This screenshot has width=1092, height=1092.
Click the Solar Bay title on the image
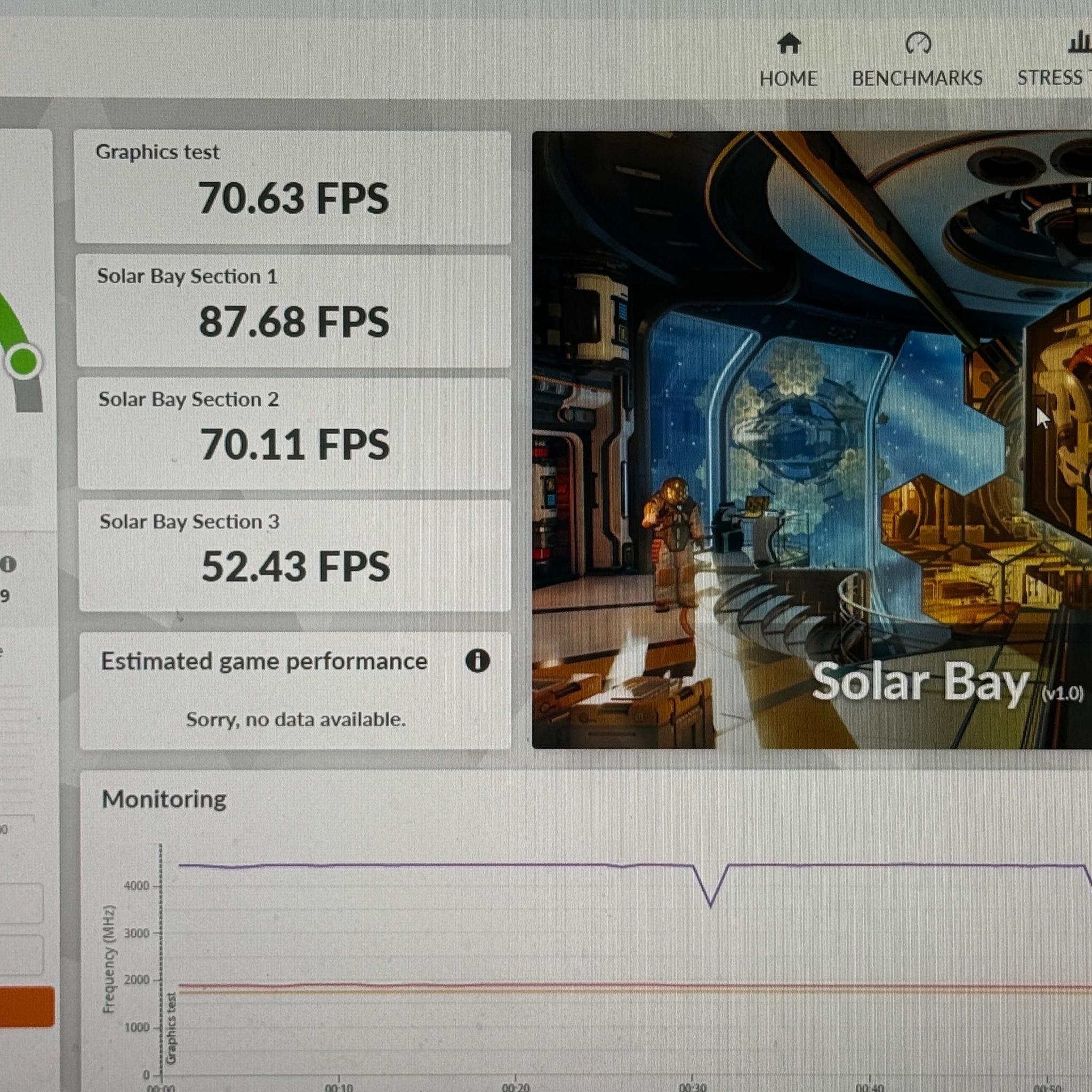click(x=920, y=683)
